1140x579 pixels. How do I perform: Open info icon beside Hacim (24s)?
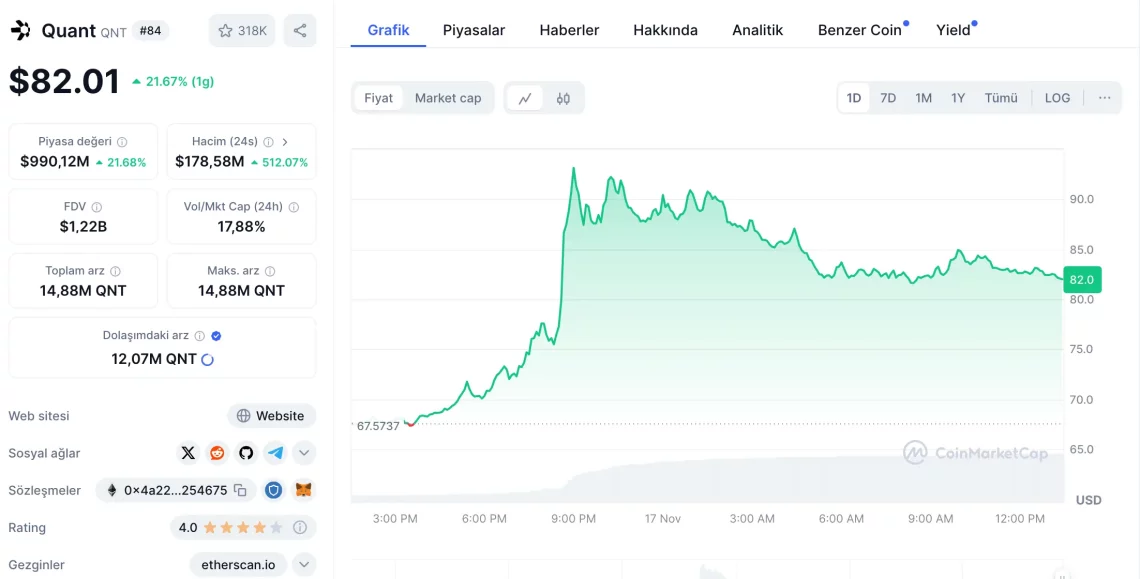coord(268,142)
